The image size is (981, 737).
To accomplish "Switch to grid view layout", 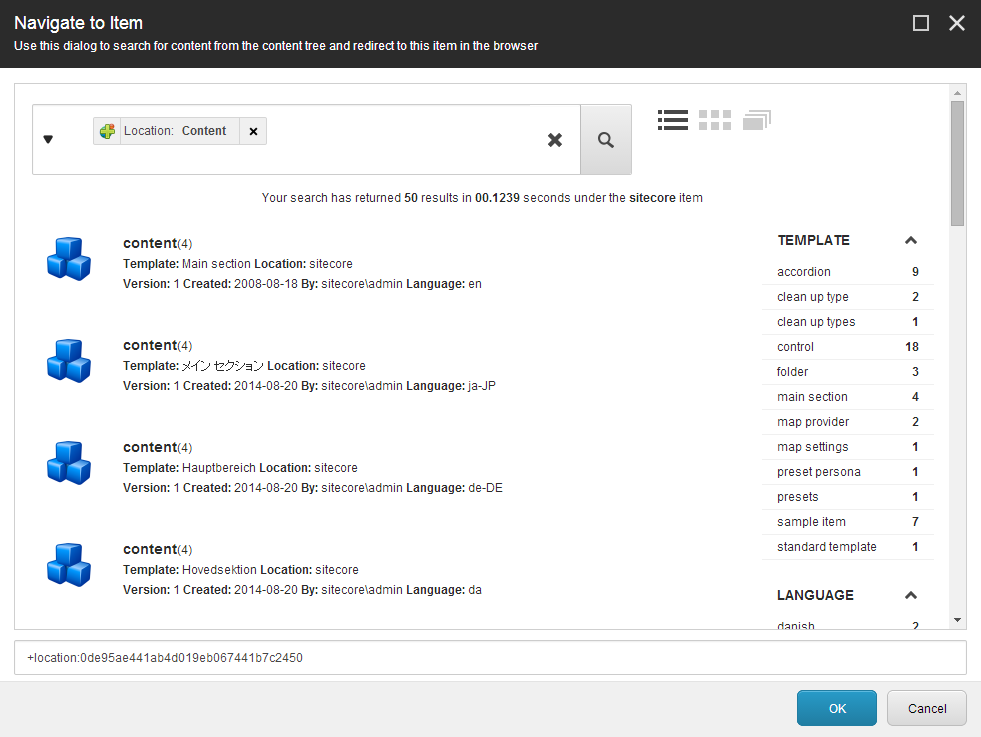I will pyautogui.click(x=715, y=120).
